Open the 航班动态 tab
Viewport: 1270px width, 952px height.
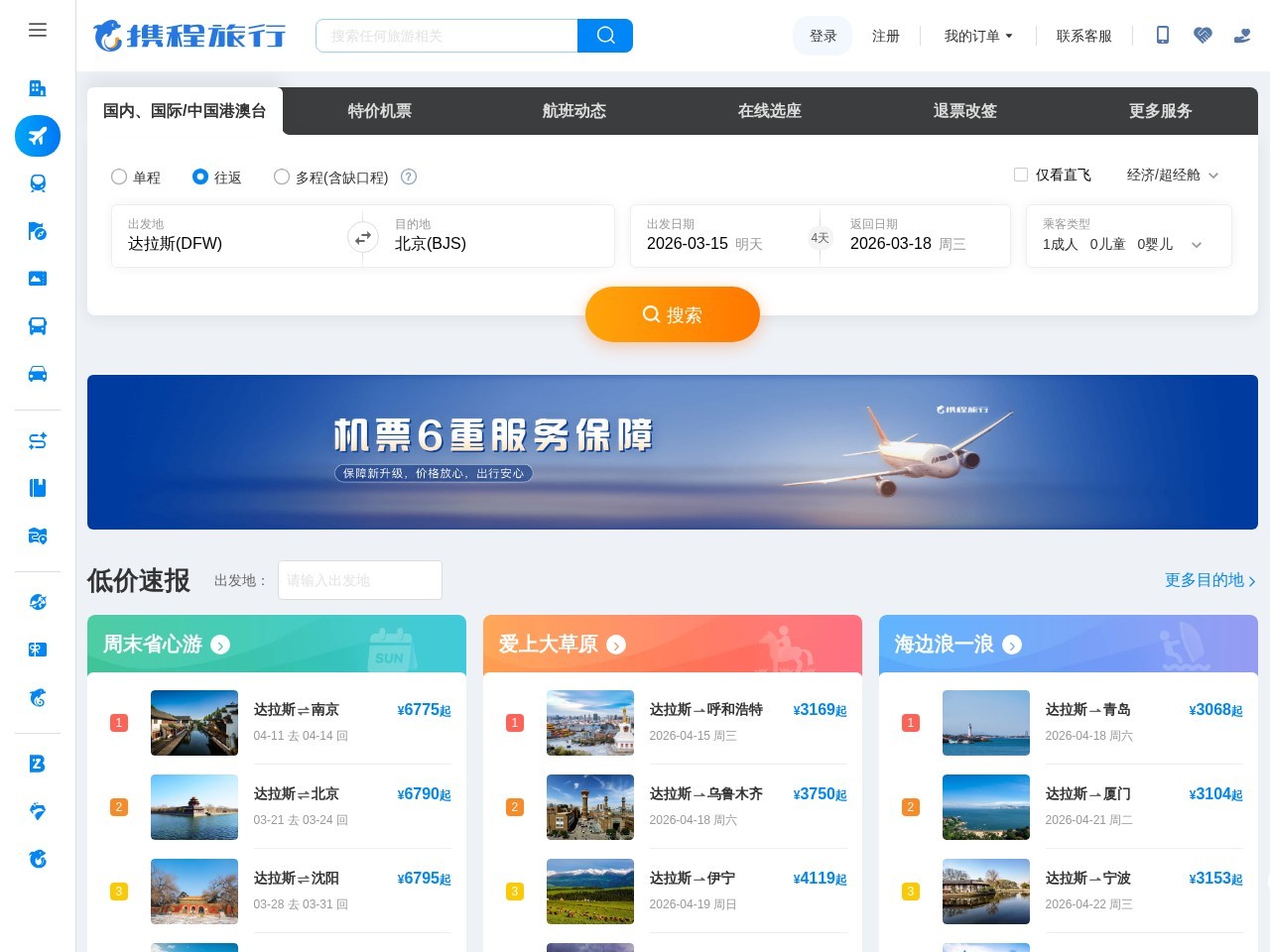point(574,111)
